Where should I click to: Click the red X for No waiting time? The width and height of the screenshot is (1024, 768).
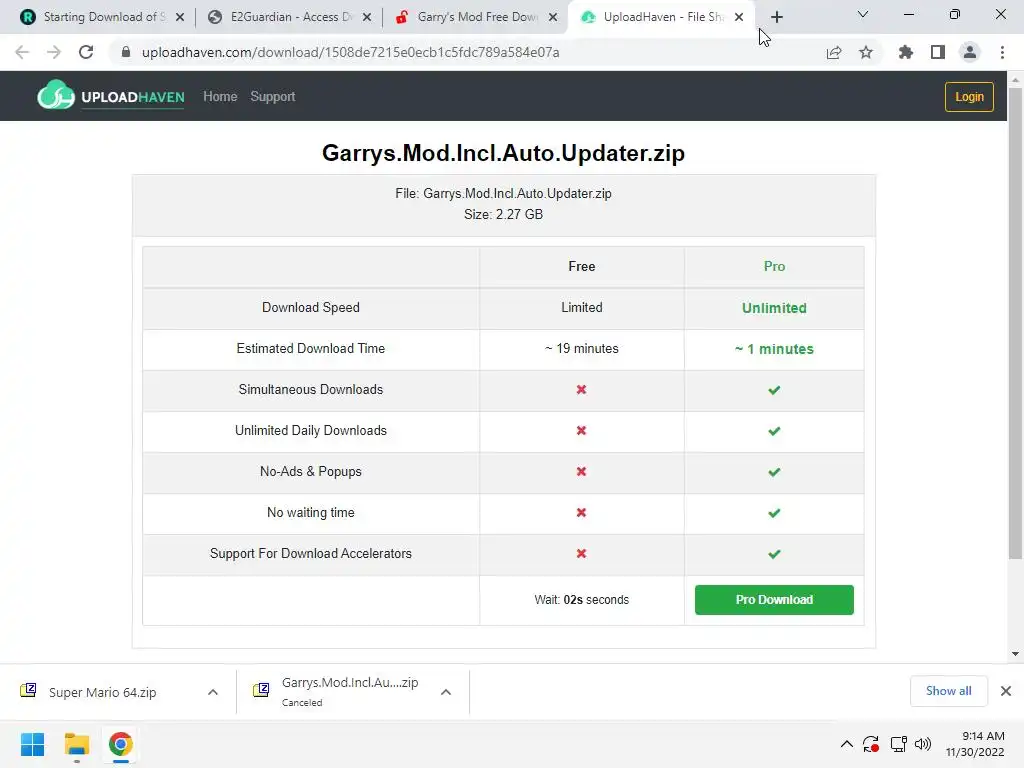coord(581,513)
